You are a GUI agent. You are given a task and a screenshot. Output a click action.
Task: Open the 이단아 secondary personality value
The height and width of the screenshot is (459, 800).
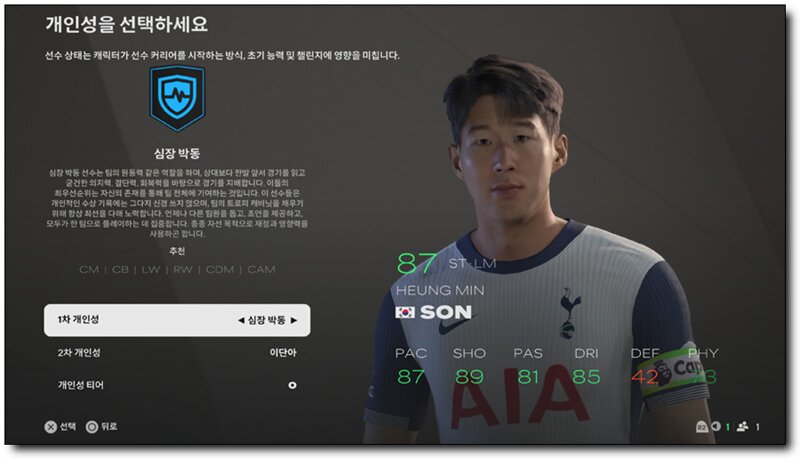click(283, 352)
